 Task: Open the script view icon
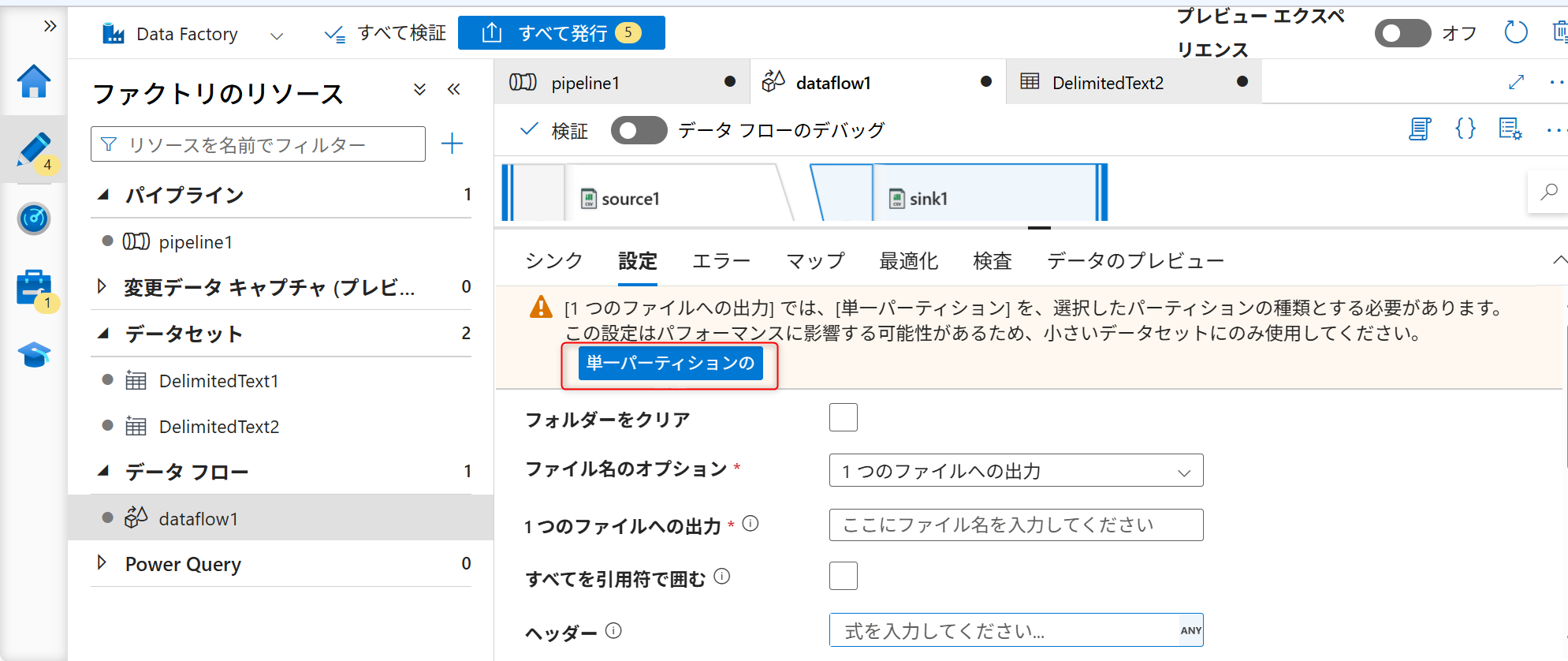1420,129
